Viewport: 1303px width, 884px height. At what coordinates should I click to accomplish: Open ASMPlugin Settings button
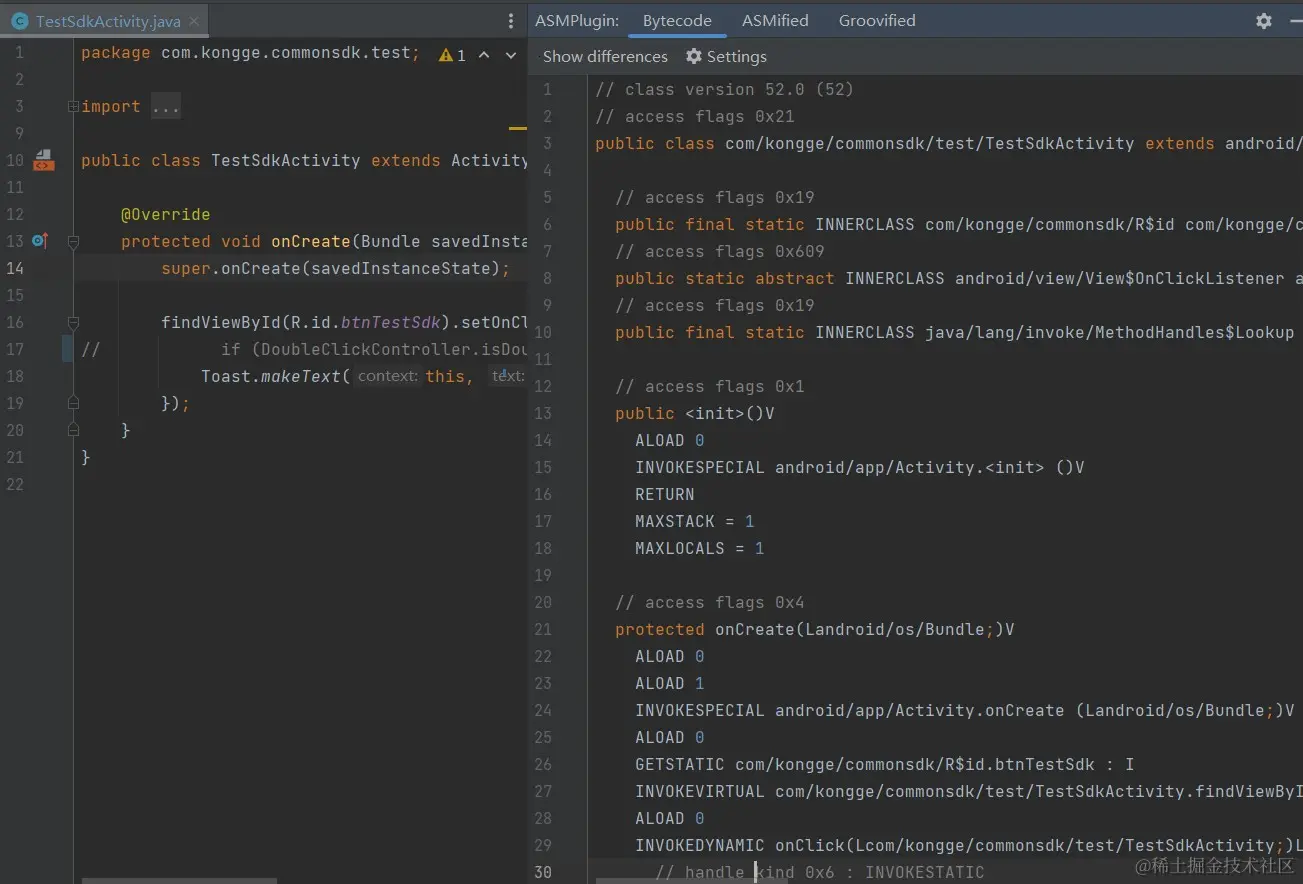(x=726, y=57)
